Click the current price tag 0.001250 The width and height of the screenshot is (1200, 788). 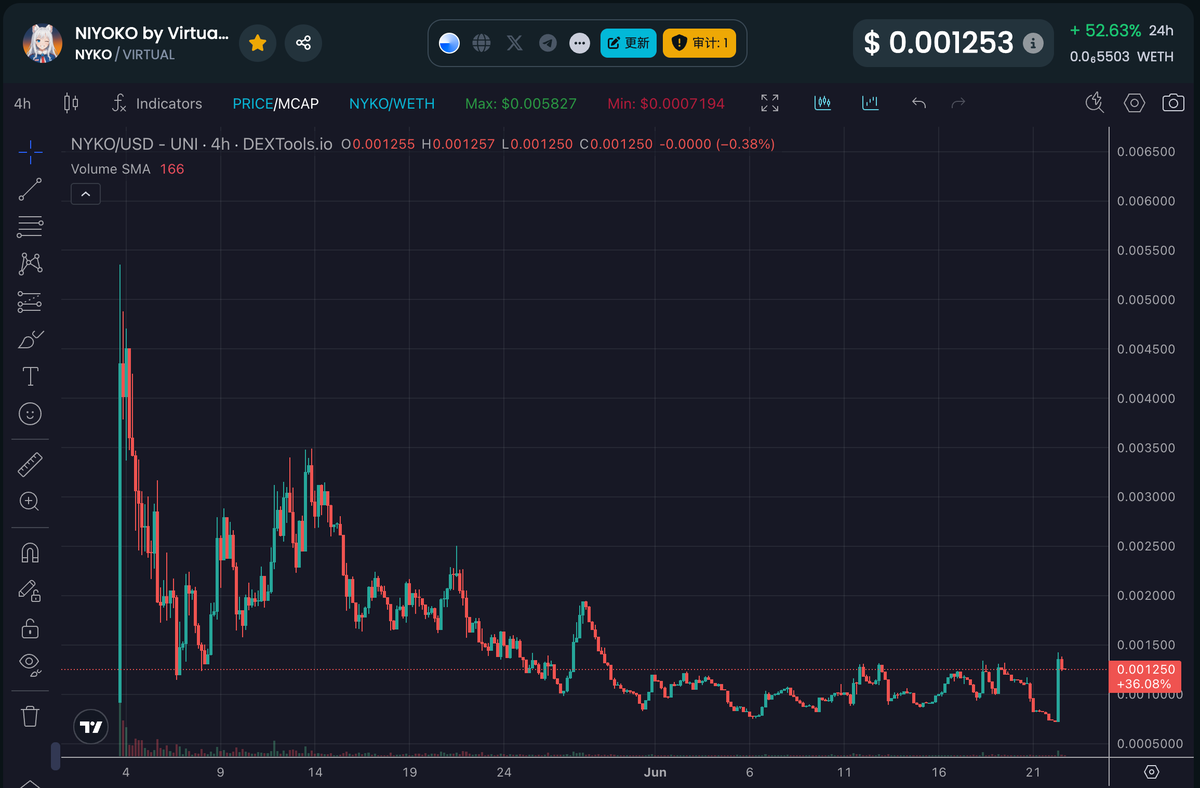[x=1145, y=677]
